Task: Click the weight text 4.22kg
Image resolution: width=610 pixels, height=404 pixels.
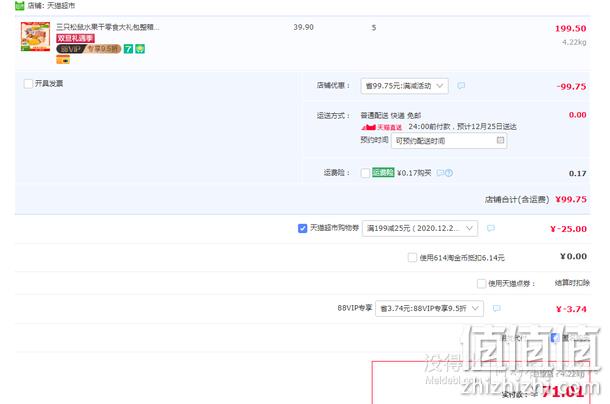Action: click(x=574, y=42)
